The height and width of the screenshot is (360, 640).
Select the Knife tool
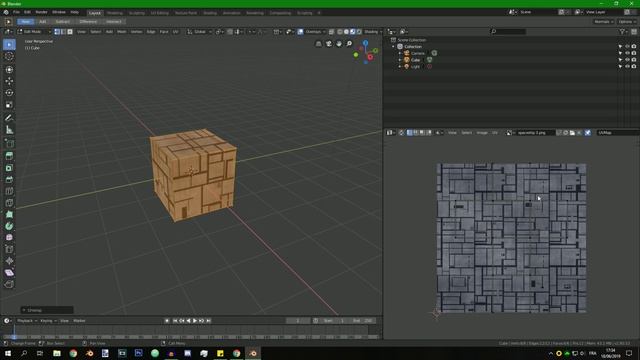[x=9, y=203]
